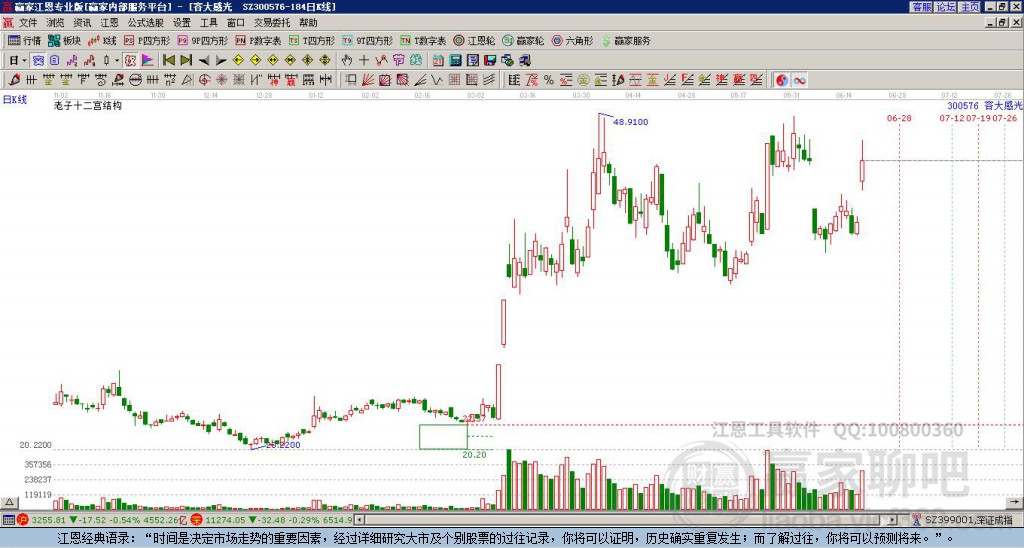
Task: Click the 20.20 green price label
Action: click(474, 455)
